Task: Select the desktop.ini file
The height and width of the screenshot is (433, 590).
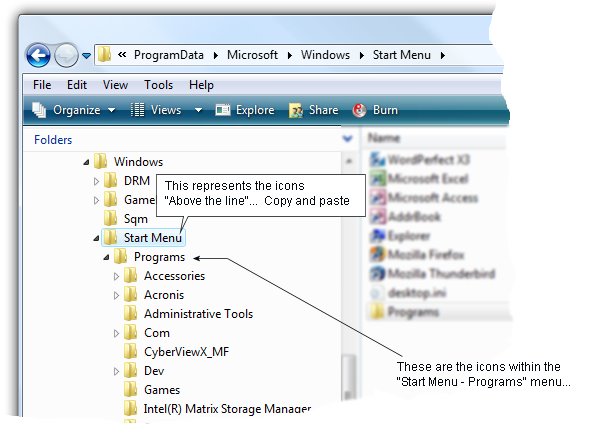Action: coord(408,293)
